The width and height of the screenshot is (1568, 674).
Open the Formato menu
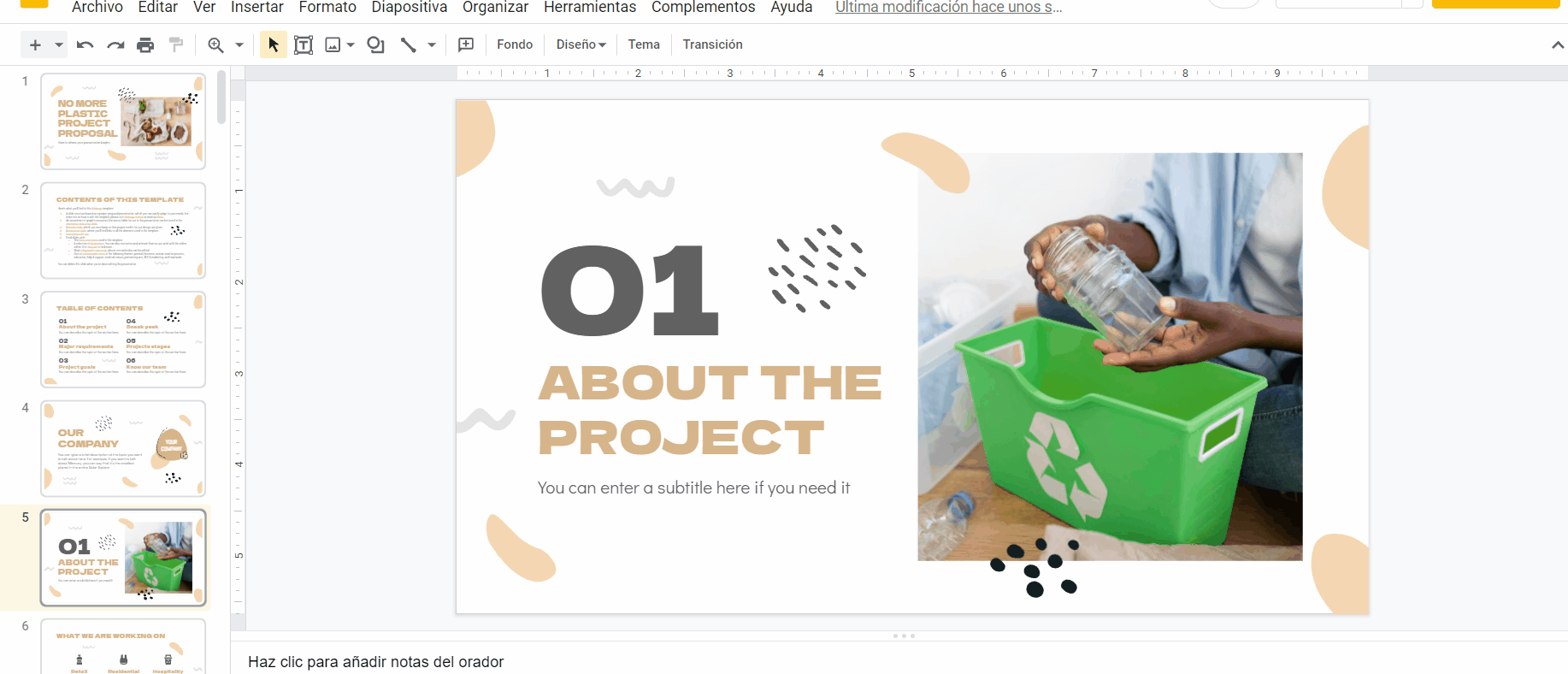(x=327, y=8)
